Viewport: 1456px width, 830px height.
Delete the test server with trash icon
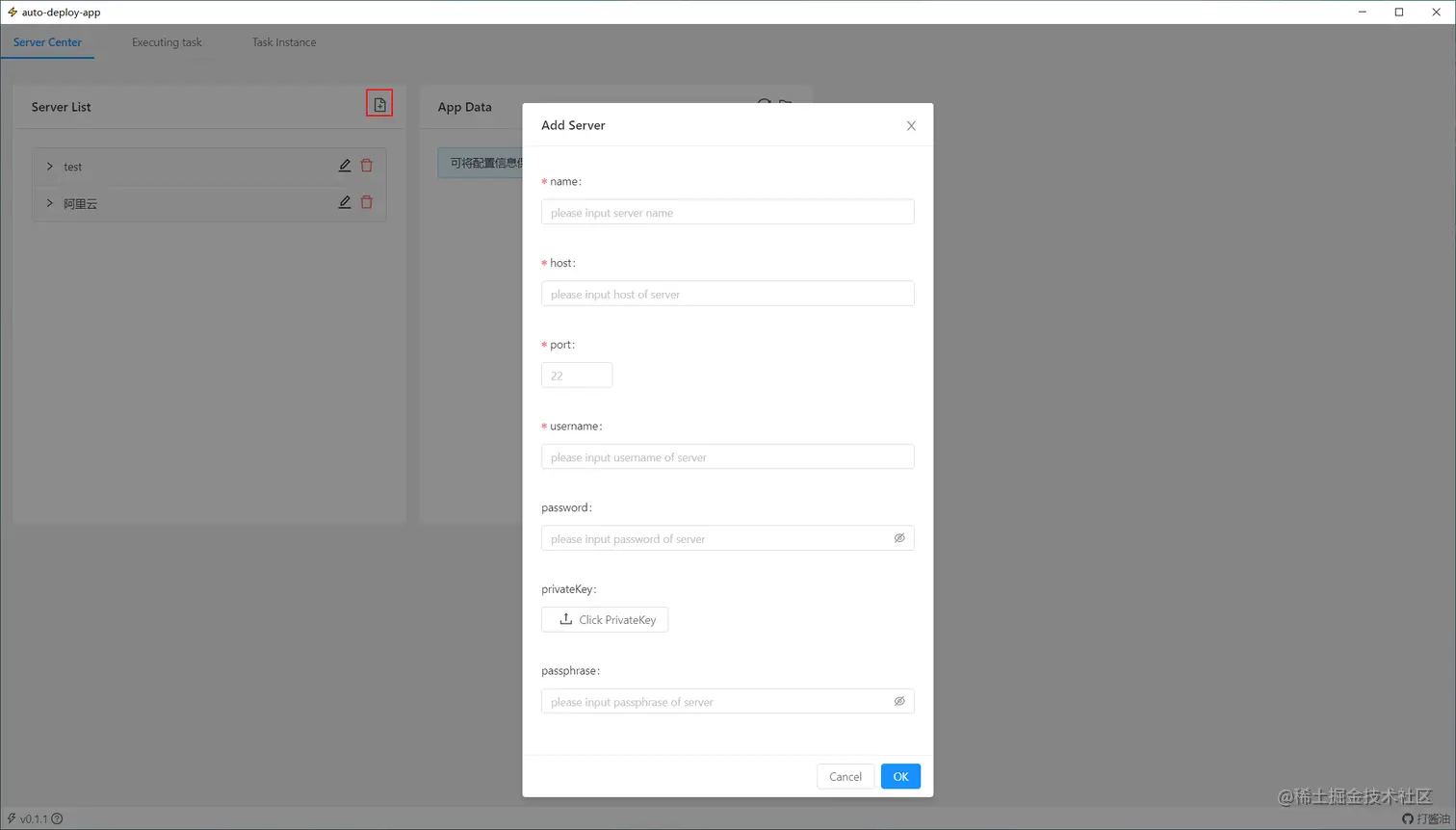point(367,166)
